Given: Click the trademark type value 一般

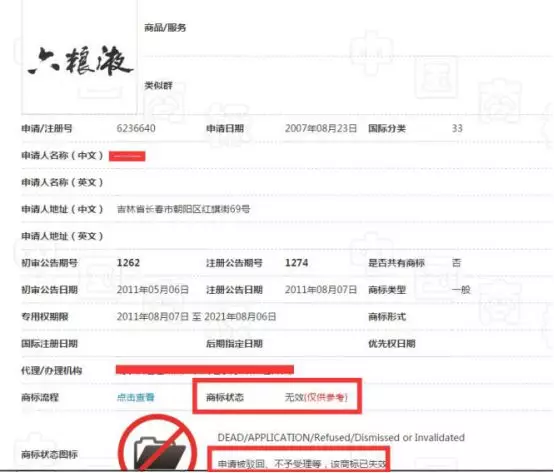Looking at the screenshot, I should [x=461, y=290].
